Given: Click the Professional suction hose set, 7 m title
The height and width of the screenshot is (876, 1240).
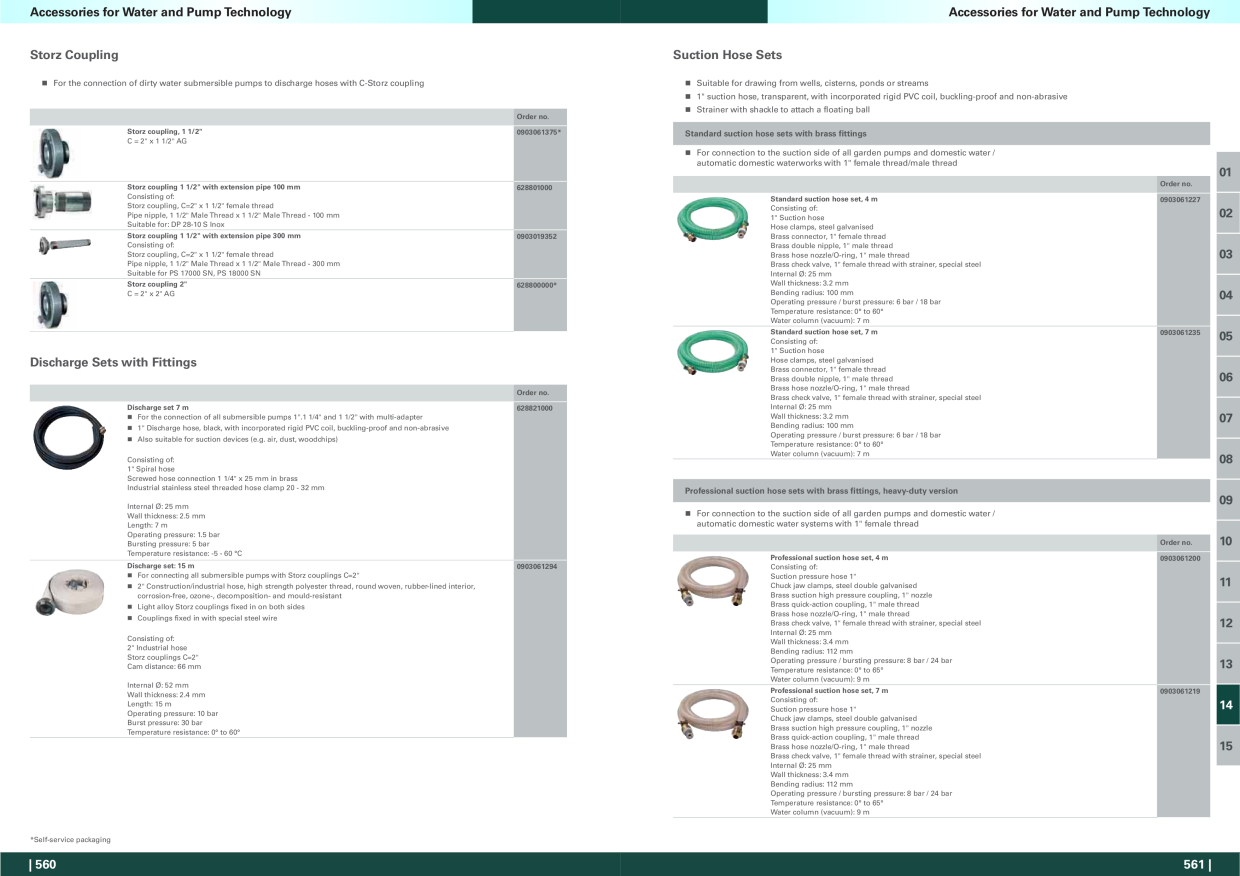Looking at the screenshot, I should 829,691.
